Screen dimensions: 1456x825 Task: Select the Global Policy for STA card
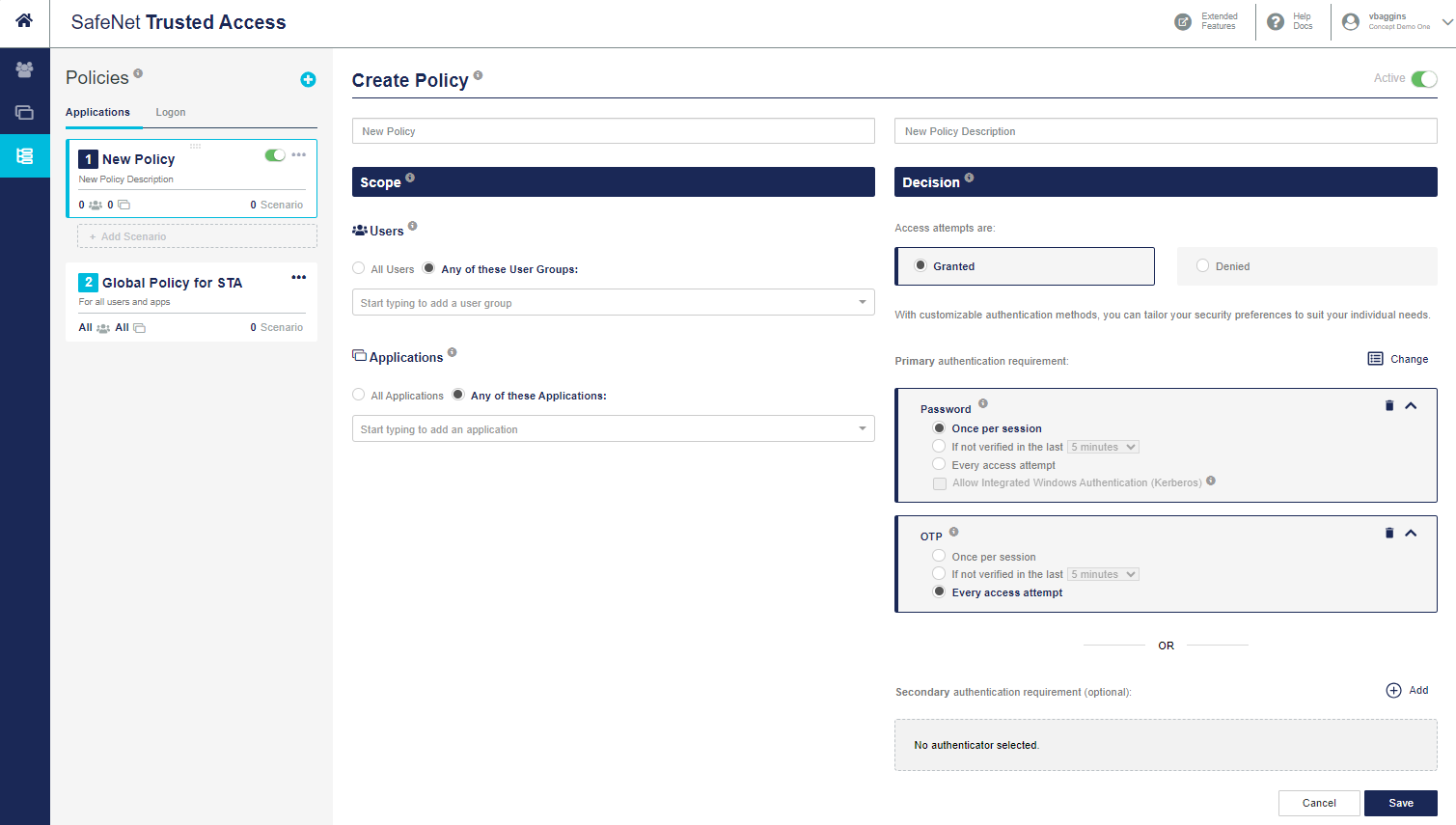click(x=191, y=301)
